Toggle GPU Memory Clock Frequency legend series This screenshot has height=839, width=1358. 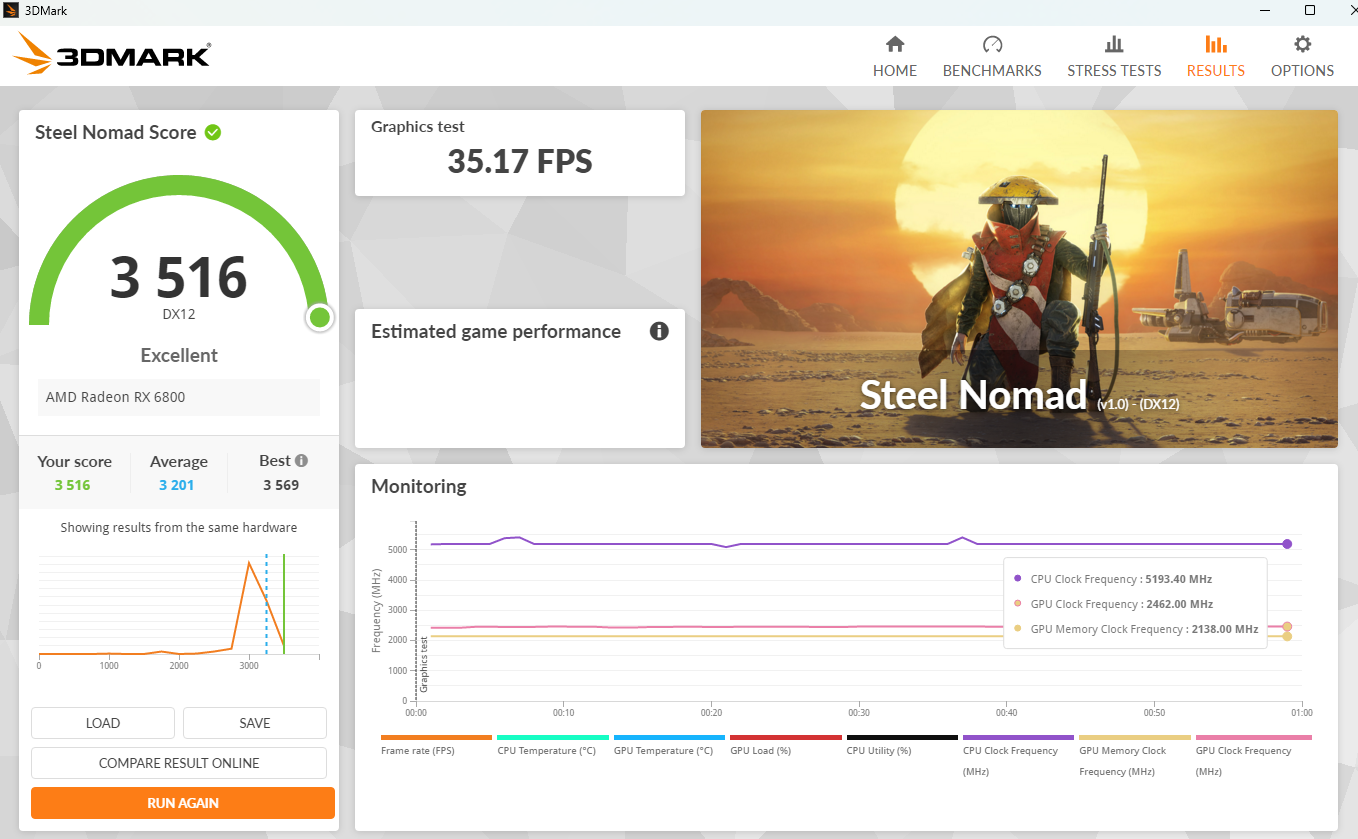[1135, 758]
